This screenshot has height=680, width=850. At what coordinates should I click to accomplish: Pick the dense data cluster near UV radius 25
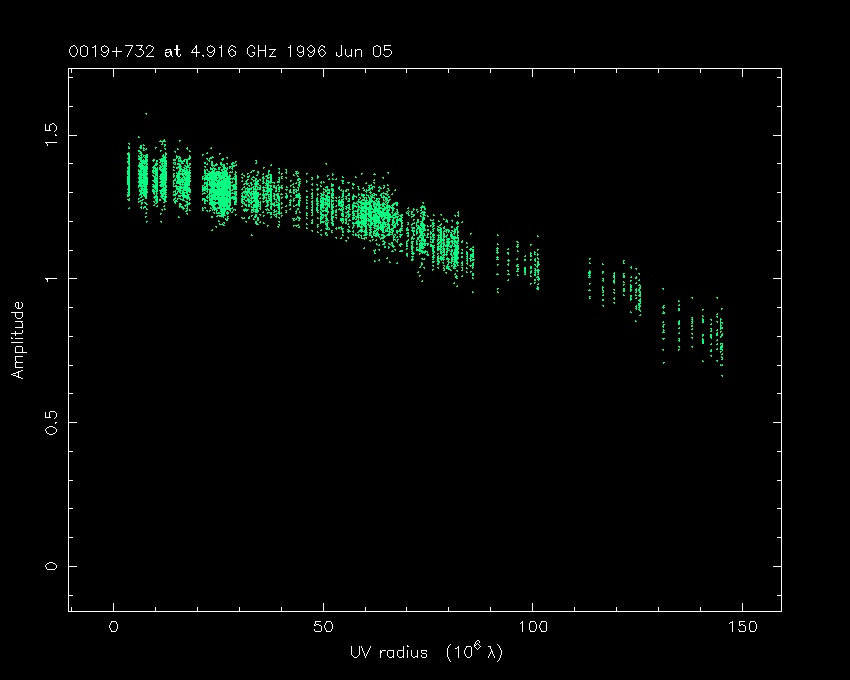point(218,185)
